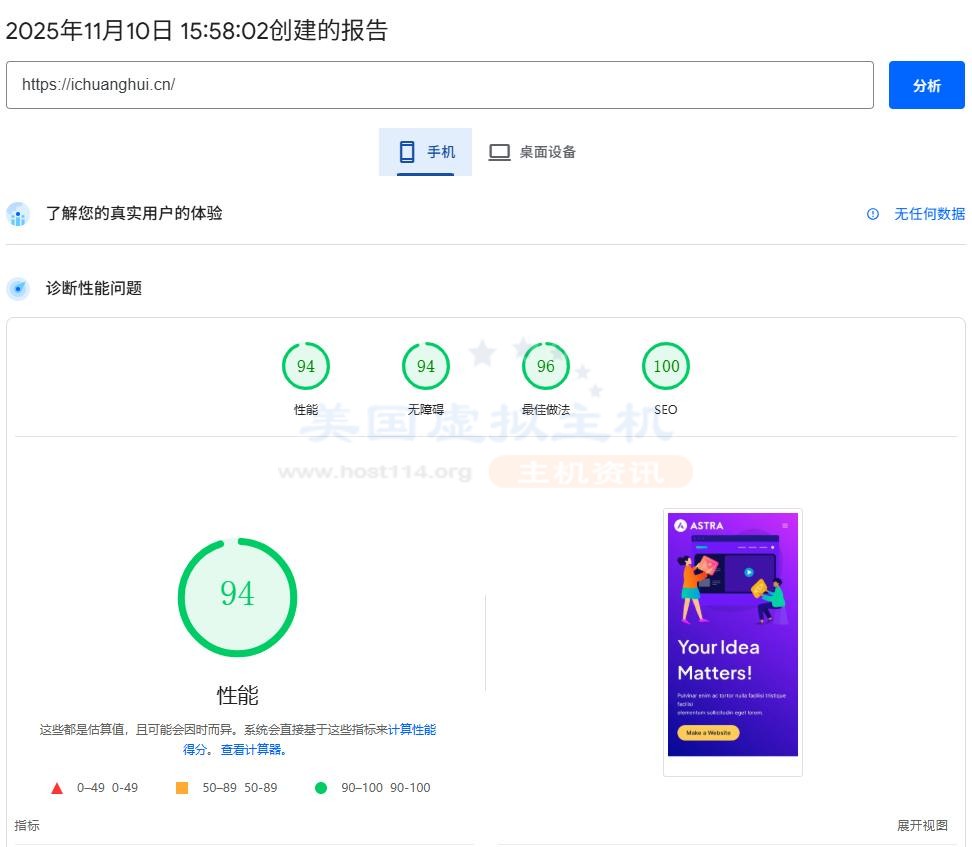Click the SEO score circle showing 100
Image resolution: width=972 pixels, height=847 pixels.
click(x=665, y=365)
